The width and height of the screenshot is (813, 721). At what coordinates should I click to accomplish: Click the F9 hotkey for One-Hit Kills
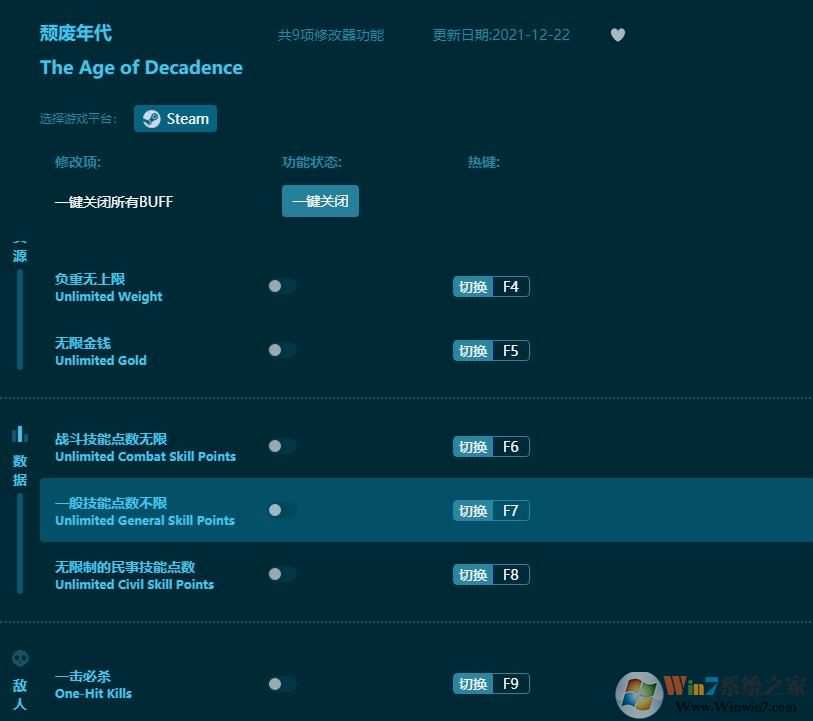point(510,684)
